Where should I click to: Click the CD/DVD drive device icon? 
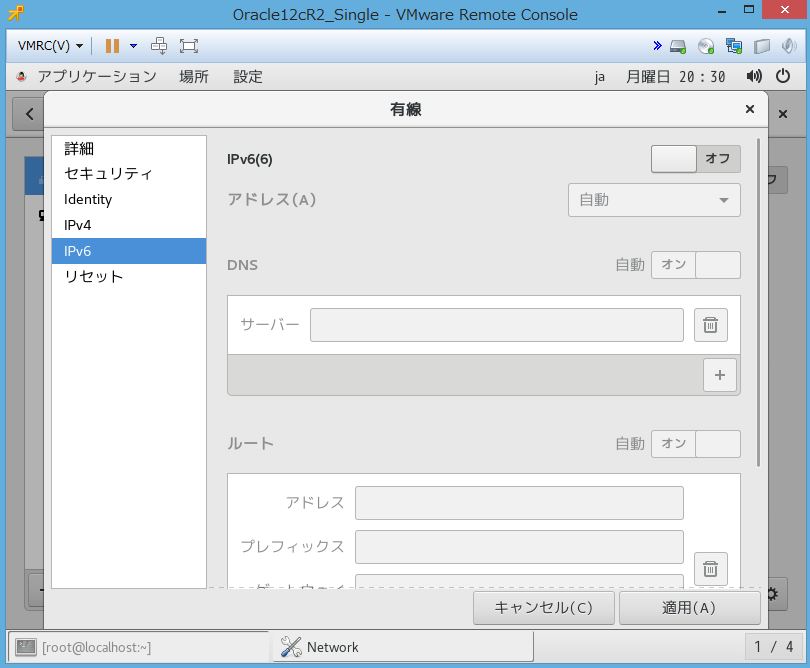click(706, 46)
